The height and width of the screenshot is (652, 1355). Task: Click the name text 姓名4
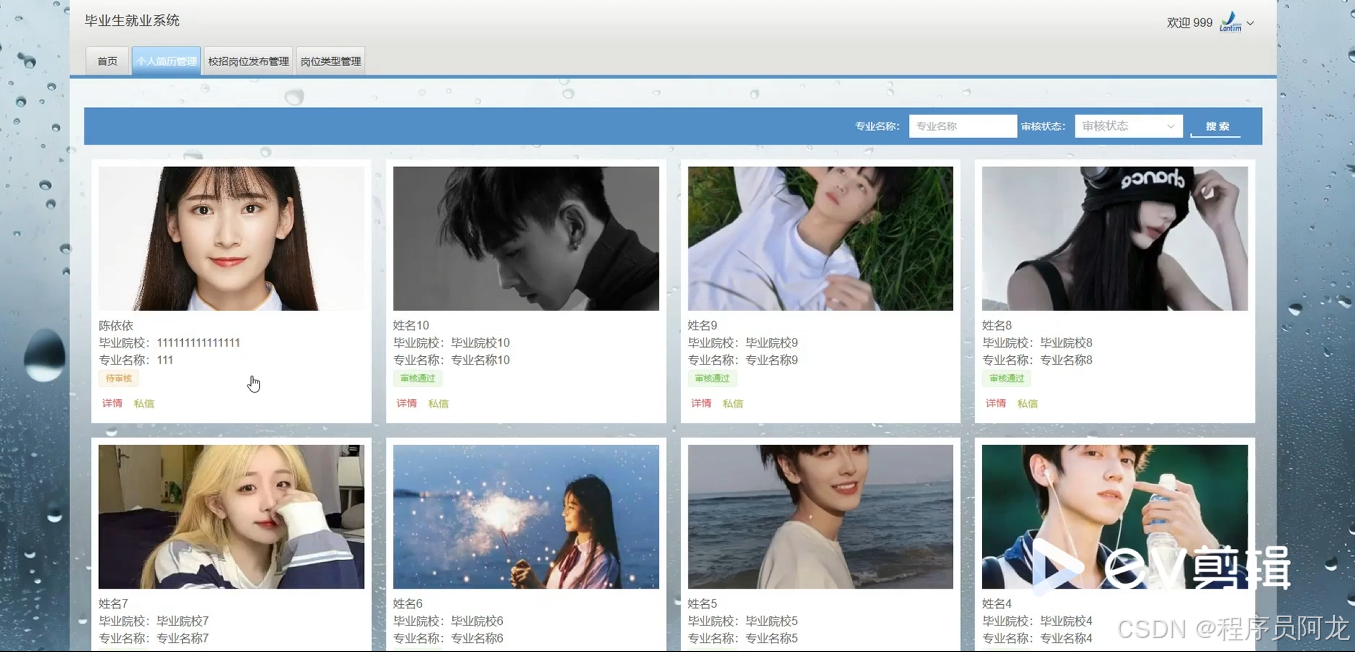tap(997, 604)
